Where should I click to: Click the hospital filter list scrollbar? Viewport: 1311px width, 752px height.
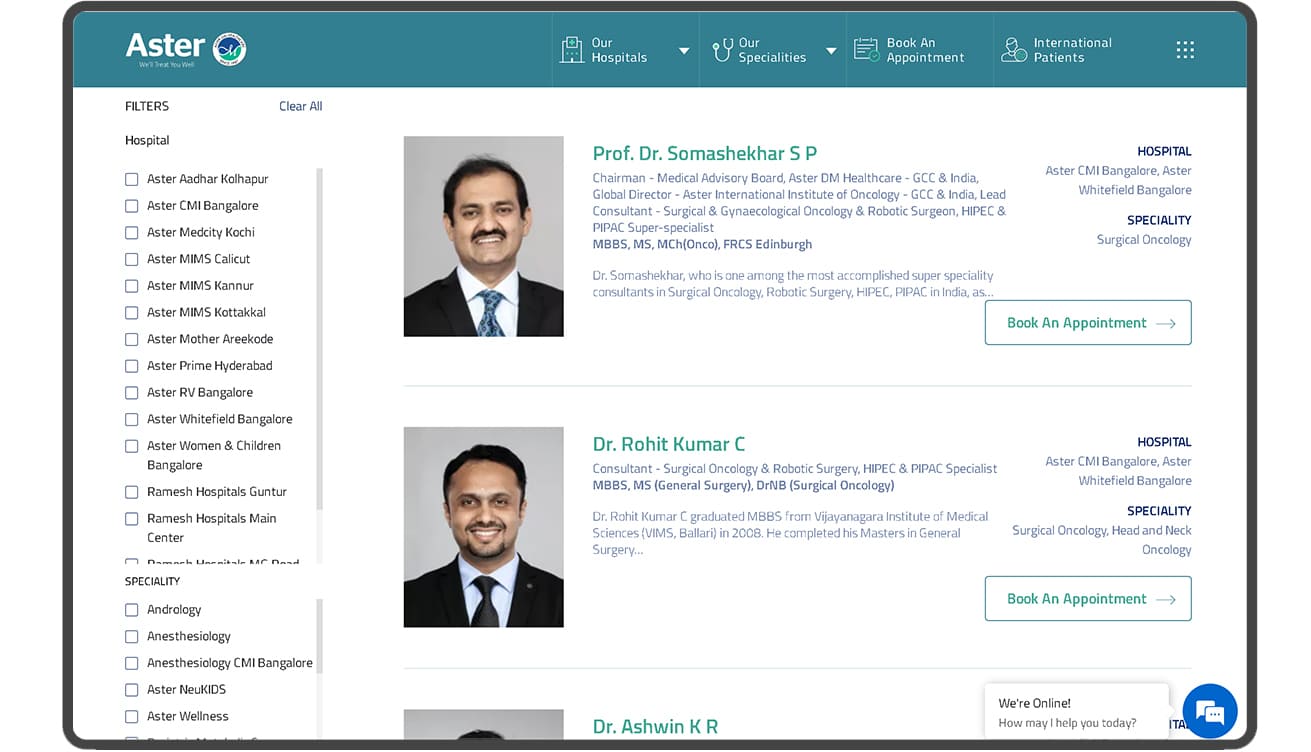(320, 338)
